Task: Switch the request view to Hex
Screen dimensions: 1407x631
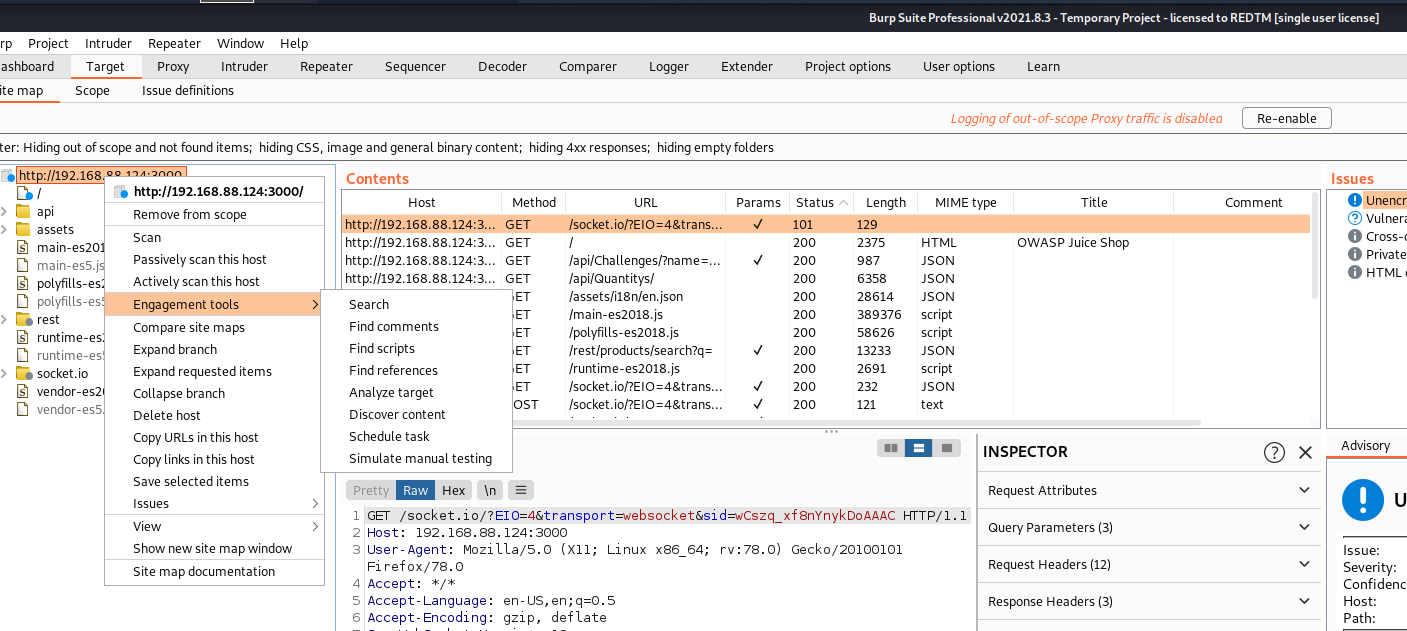Action: [453, 490]
